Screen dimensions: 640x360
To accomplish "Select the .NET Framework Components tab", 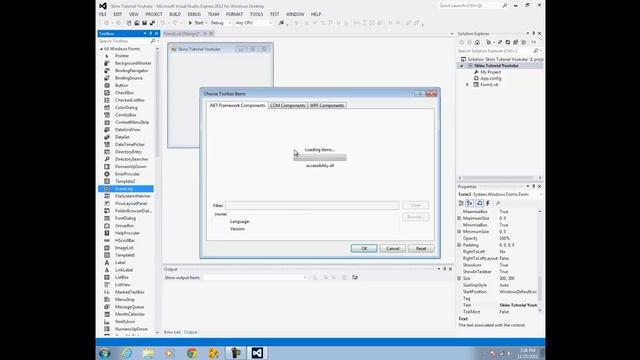I will click(237, 105).
